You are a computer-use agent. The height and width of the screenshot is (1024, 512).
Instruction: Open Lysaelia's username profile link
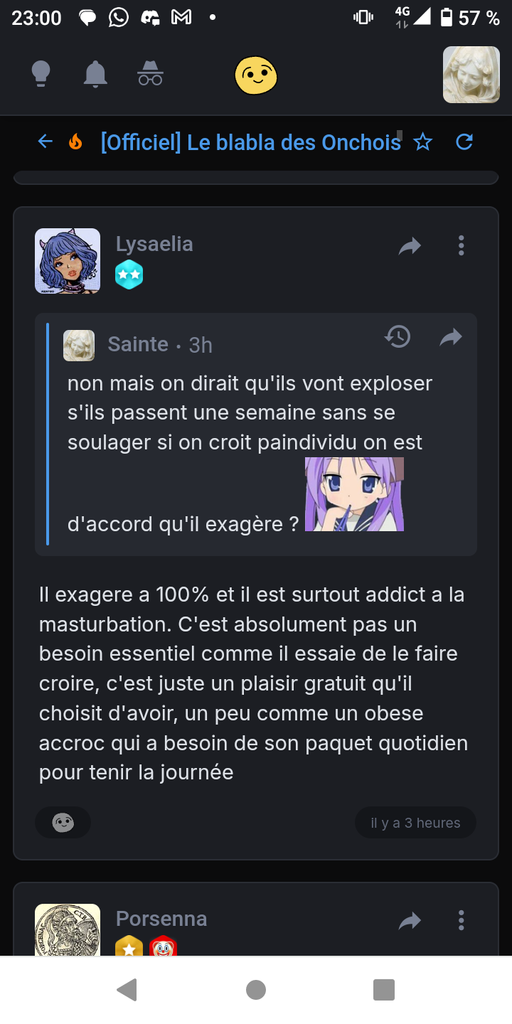[154, 244]
